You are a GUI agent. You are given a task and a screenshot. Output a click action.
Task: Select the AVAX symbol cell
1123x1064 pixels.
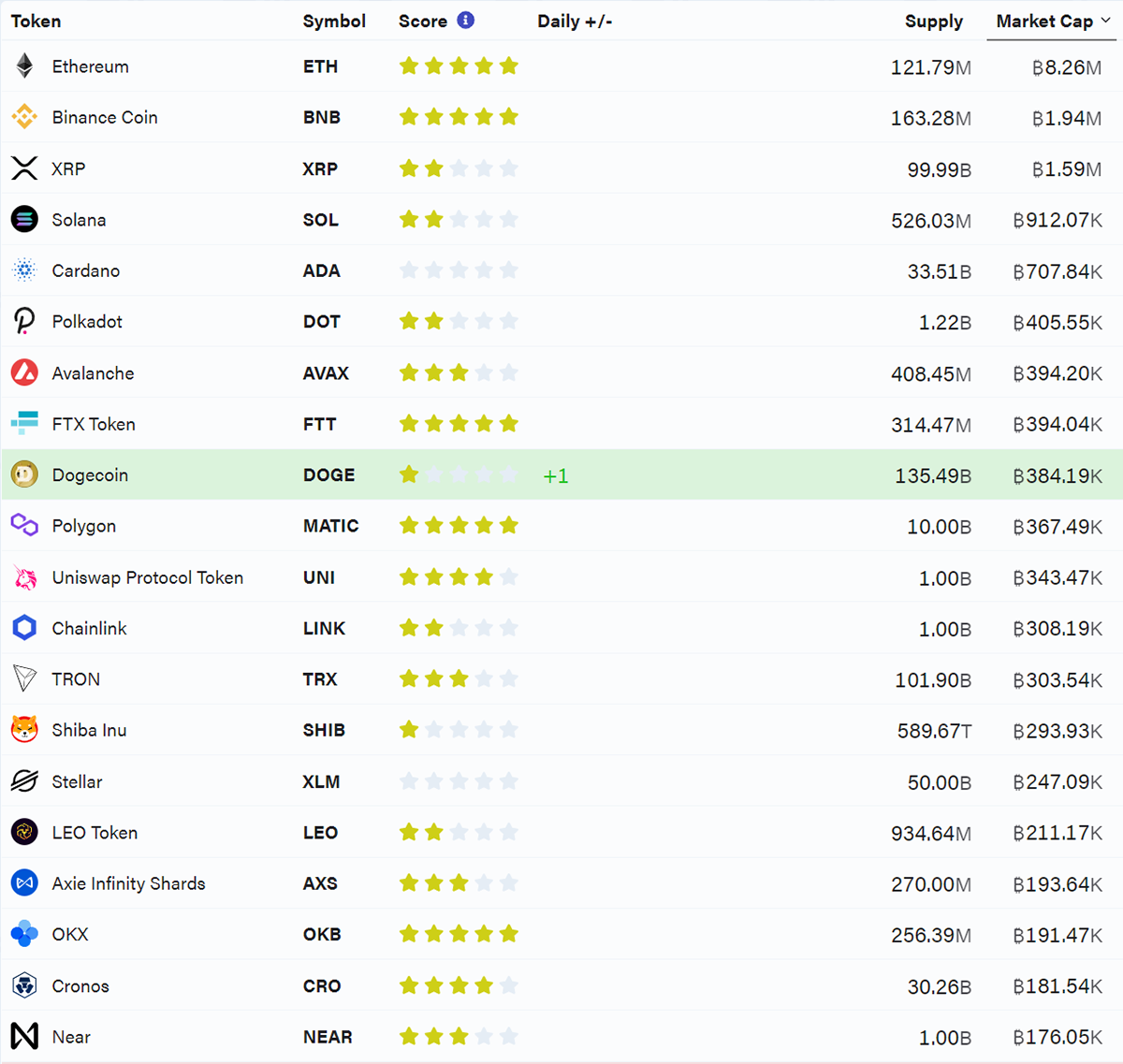(x=326, y=373)
